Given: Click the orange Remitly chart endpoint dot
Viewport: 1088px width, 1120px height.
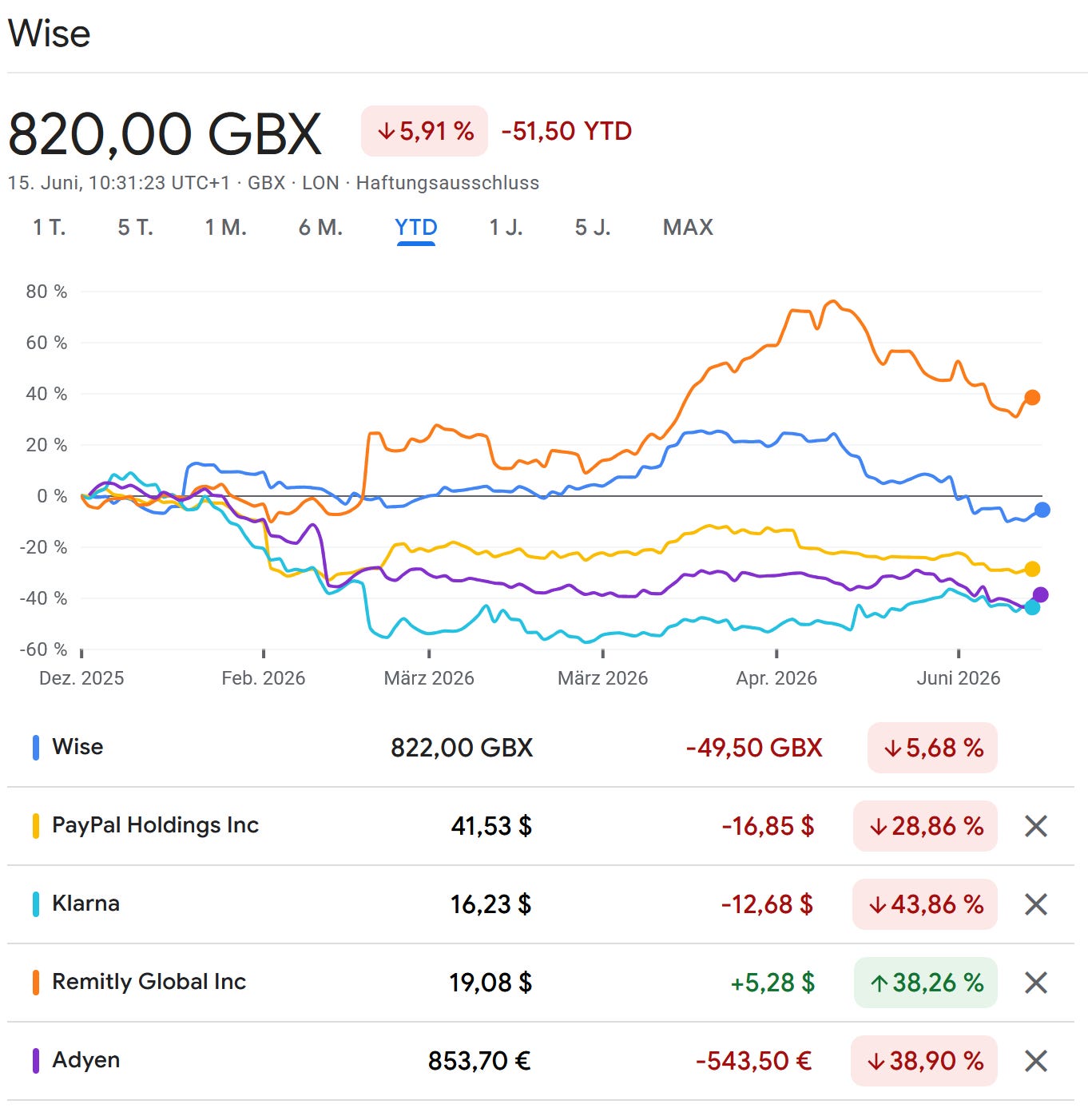Looking at the screenshot, I should click(1032, 397).
